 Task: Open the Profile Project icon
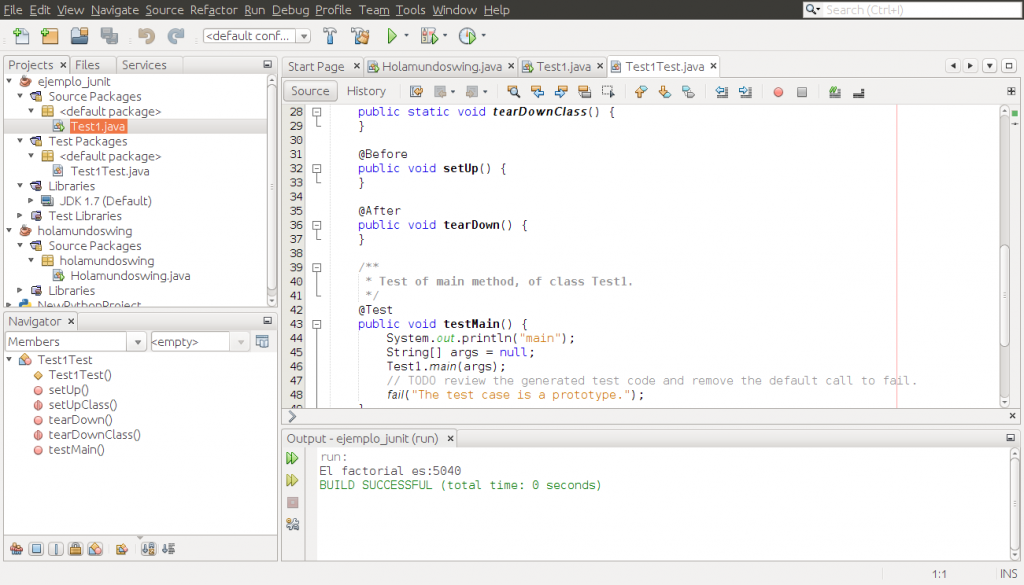pos(470,34)
